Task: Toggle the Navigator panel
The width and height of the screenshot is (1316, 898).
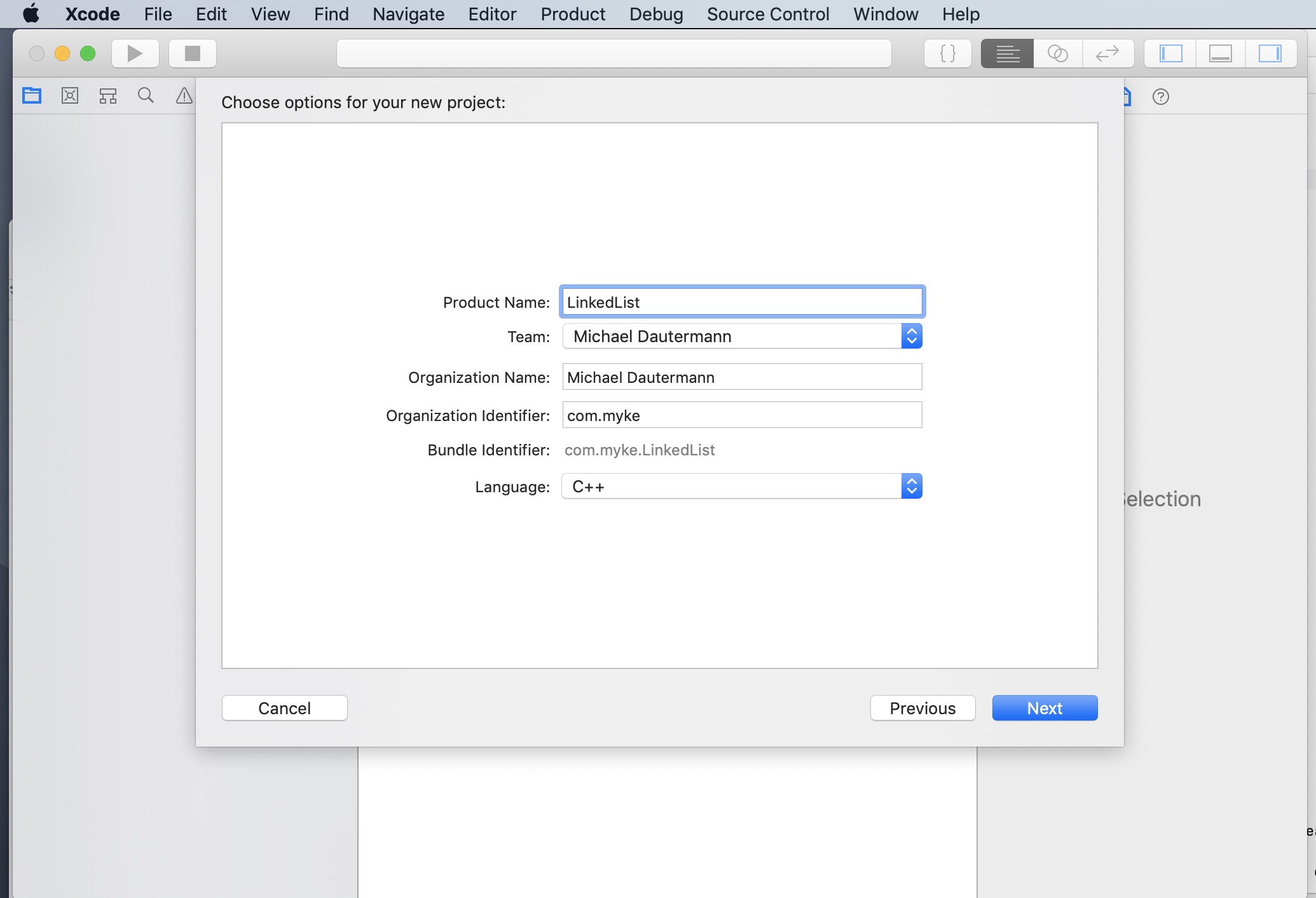Action: pyautogui.click(x=1170, y=53)
